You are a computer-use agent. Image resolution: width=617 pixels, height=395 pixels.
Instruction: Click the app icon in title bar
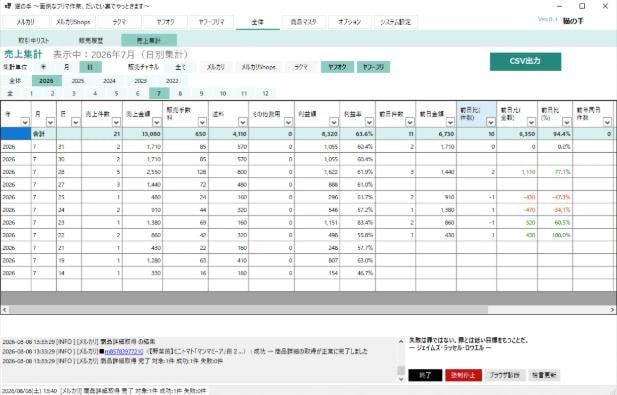click(7, 6)
